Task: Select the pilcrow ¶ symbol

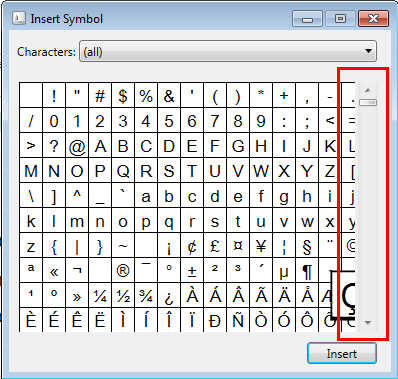Action: pyautogui.click(x=307, y=271)
